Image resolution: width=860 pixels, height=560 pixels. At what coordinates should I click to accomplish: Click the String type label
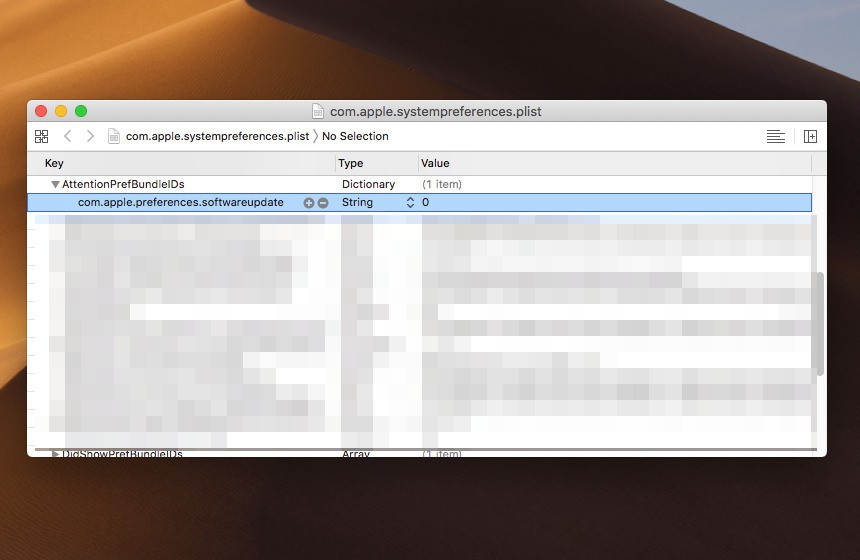[x=357, y=202]
